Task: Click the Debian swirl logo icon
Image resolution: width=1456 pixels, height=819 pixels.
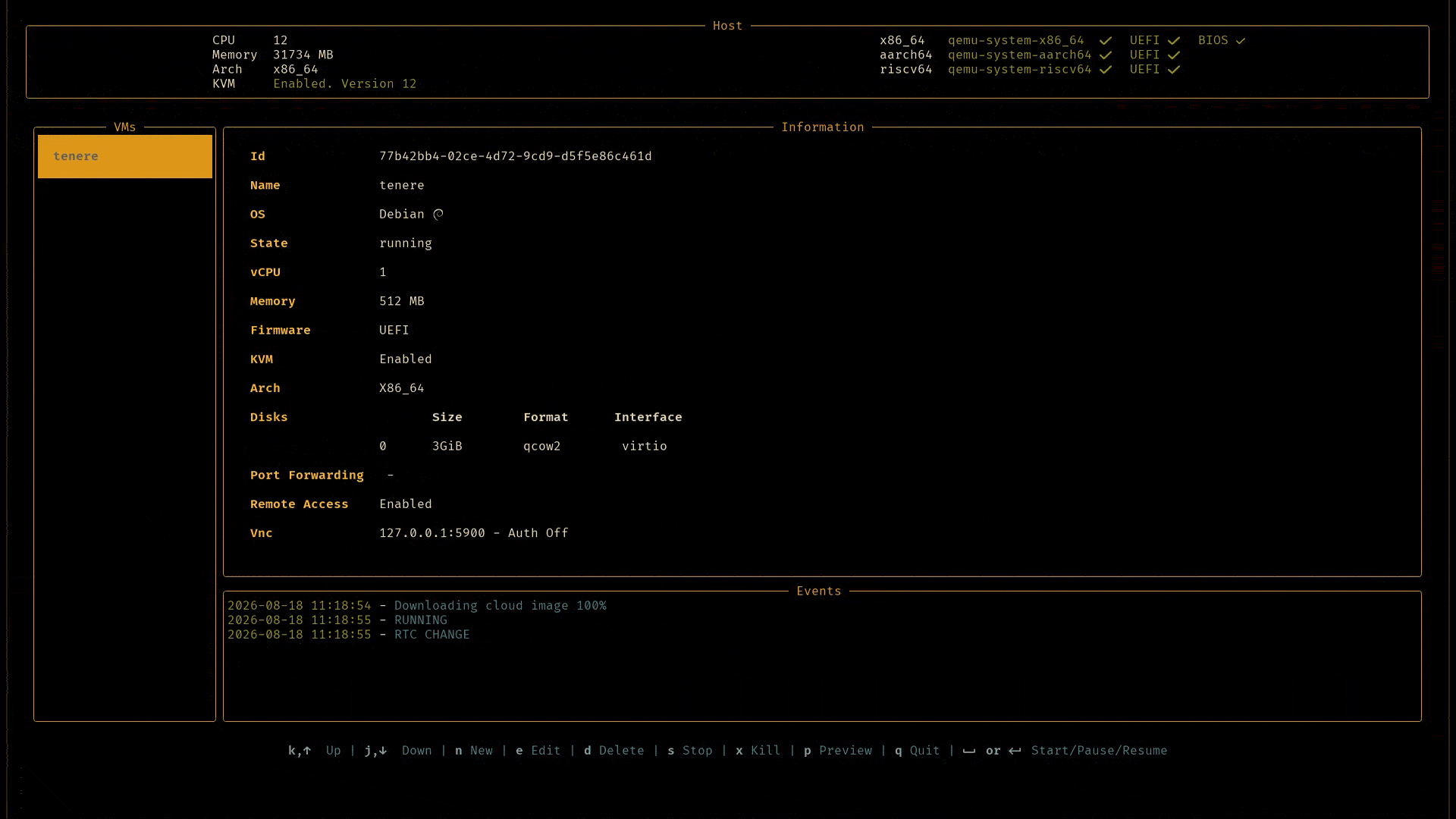Action: click(438, 215)
